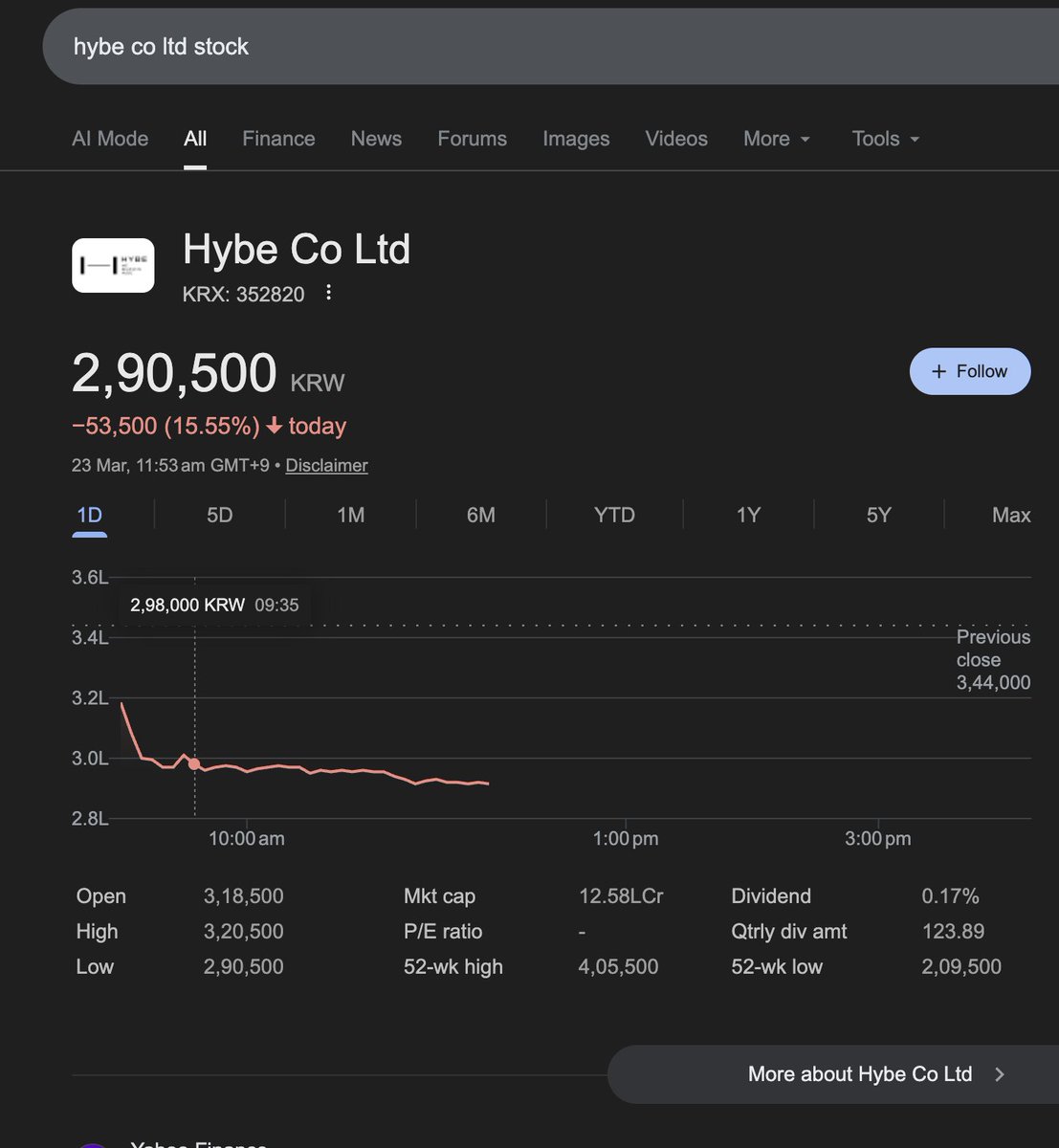Show the YTD chart range
This screenshot has width=1059, height=1148.
pyautogui.click(x=614, y=515)
